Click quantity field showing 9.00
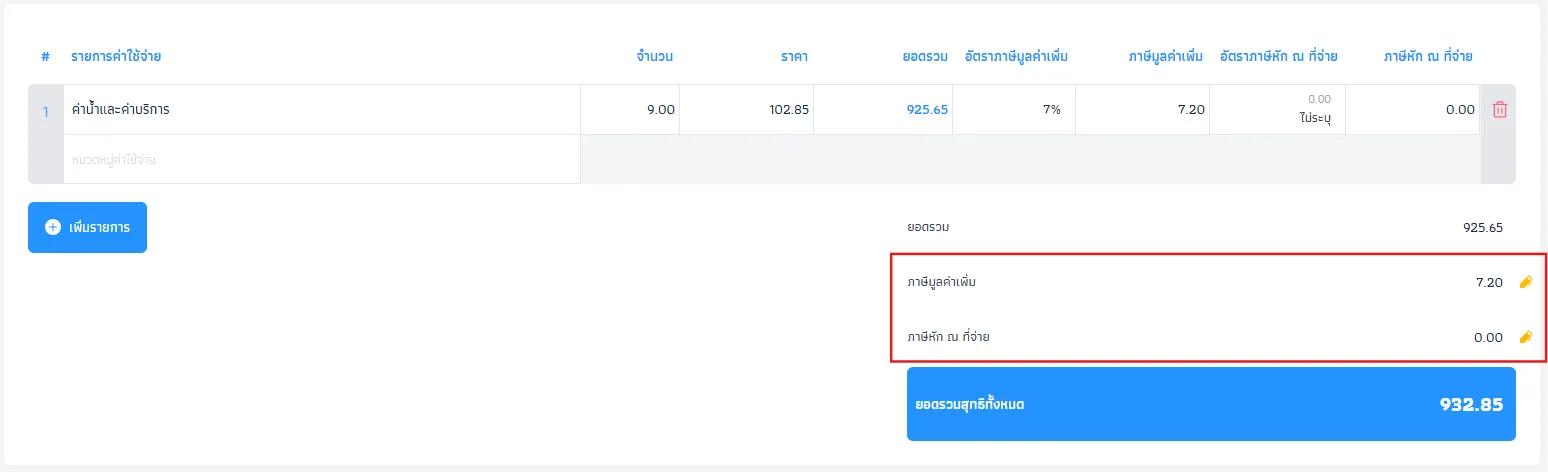 [630, 110]
